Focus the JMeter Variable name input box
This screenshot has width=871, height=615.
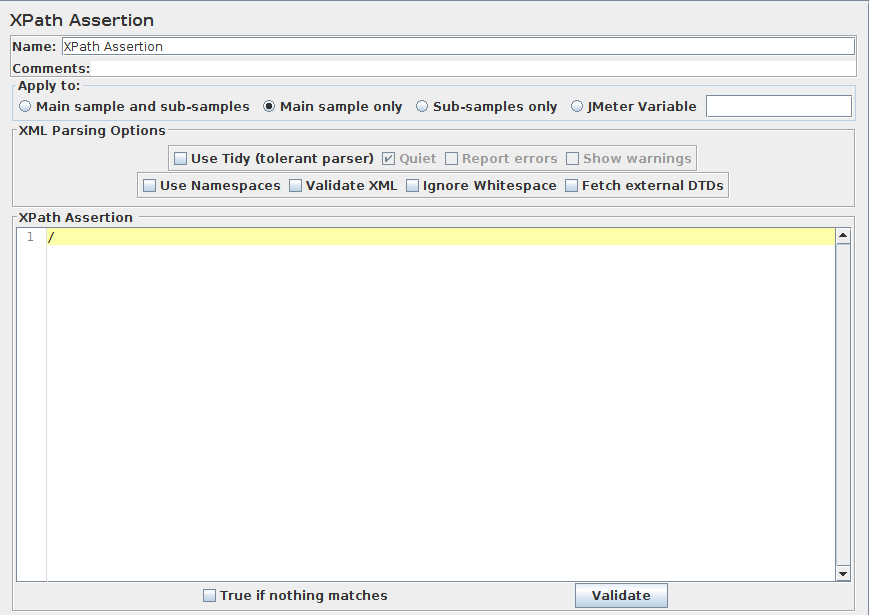(778, 106)
